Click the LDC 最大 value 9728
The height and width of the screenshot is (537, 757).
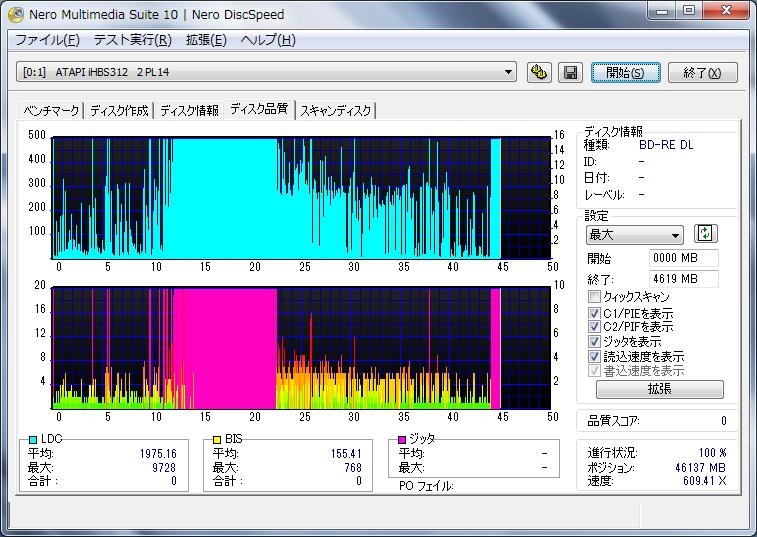[x=164, y=467]
